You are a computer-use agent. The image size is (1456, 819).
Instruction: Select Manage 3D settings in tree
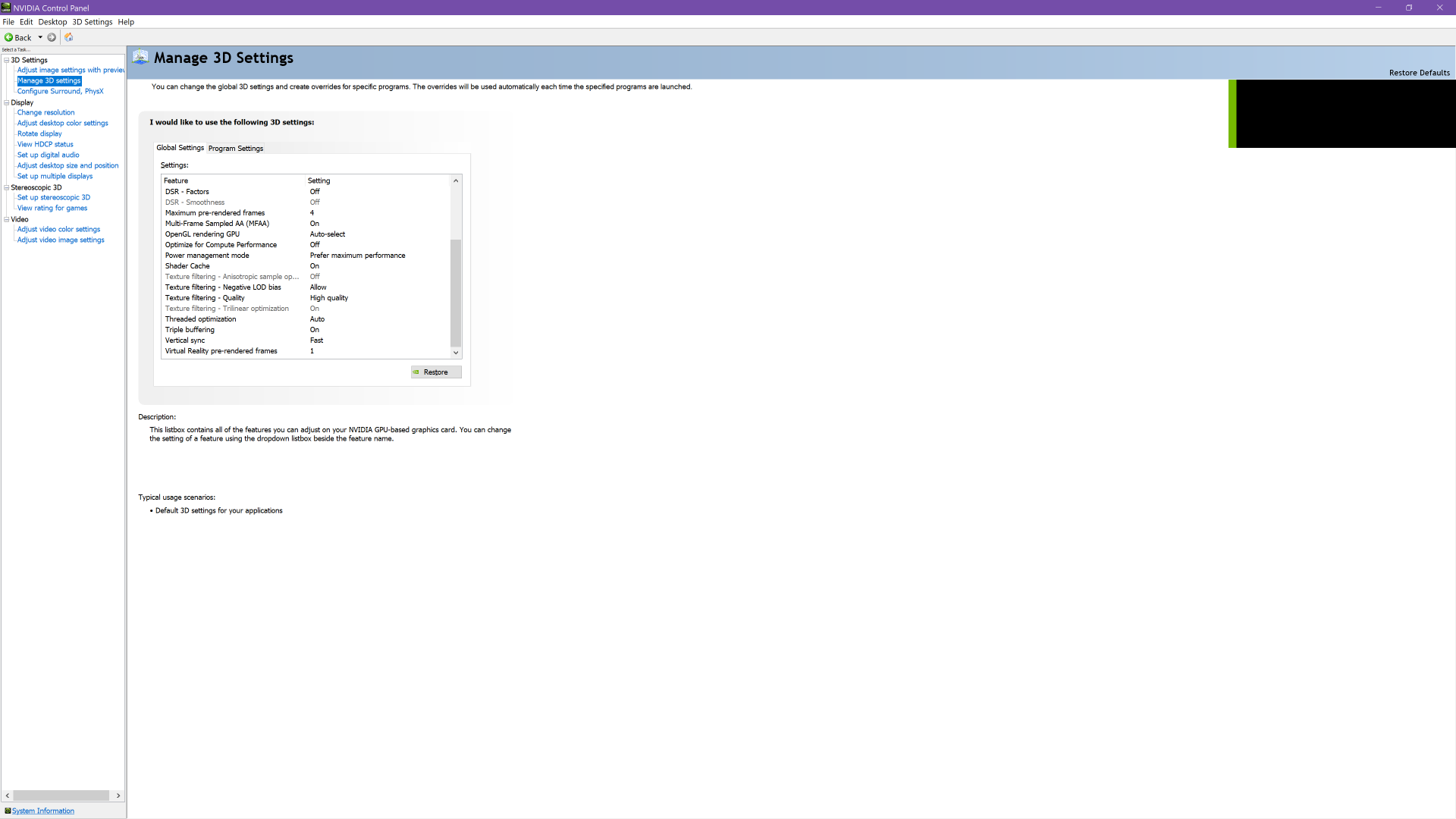point(49,80)
